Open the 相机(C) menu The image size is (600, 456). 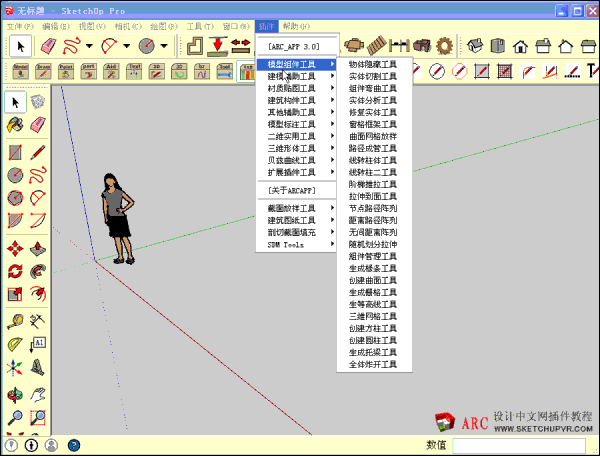click(x=128, y=26)
